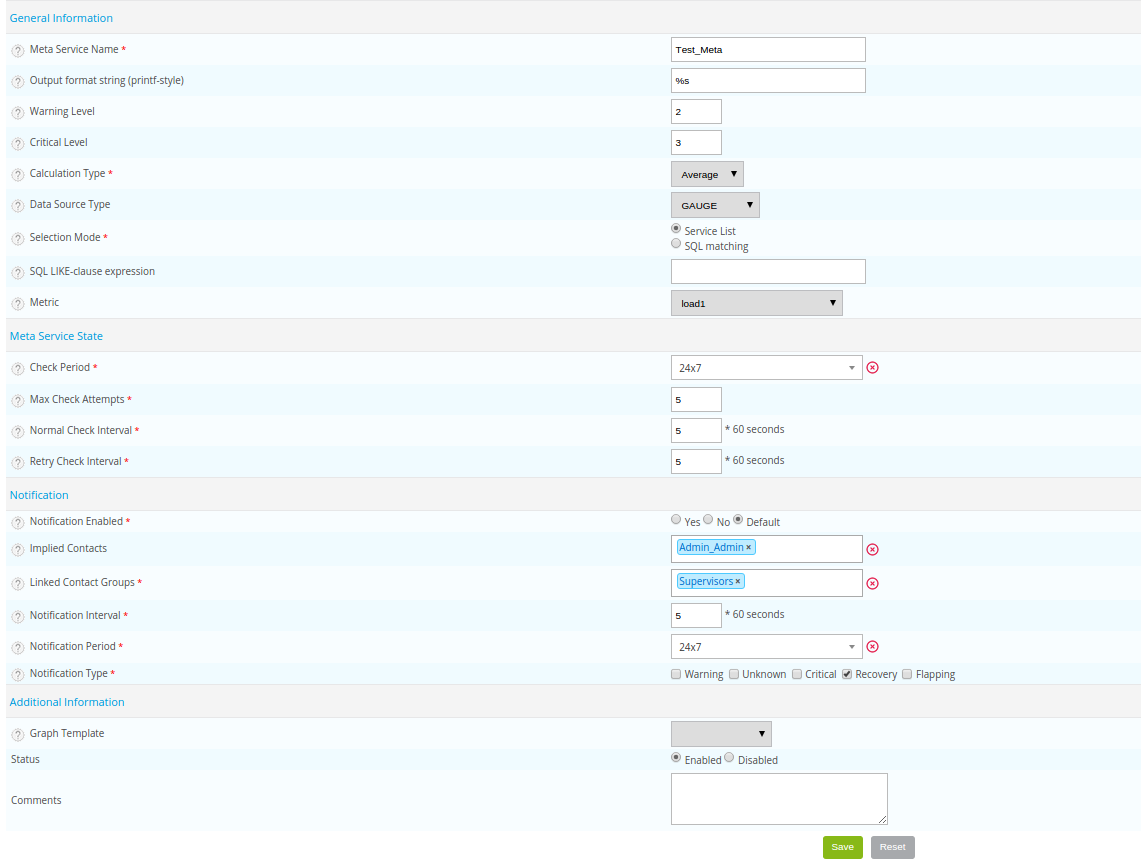The height and width of the screenshot is (863, 1141).
Task: Set Status to Disabled
Action: (729, 758)
